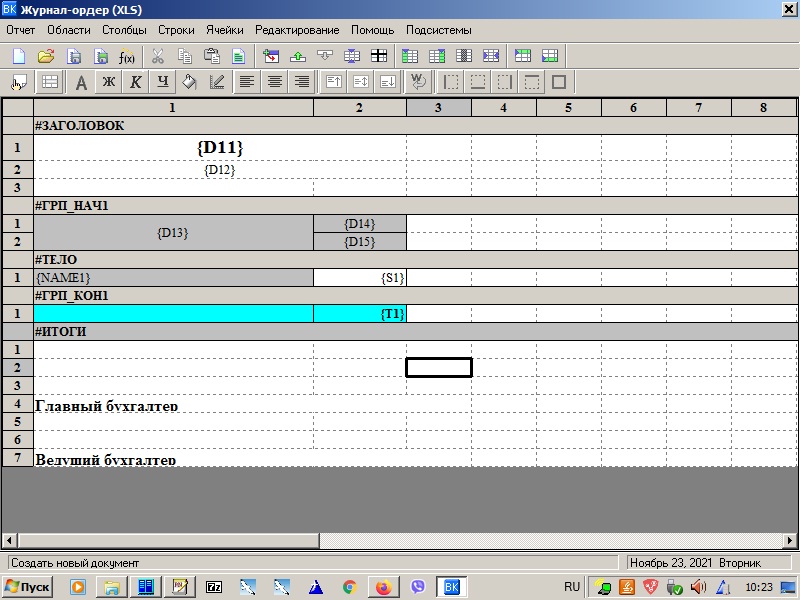Screen dimensions: 800x600
Task: Select the paint bucket fill tool
Action: (190, 82)
